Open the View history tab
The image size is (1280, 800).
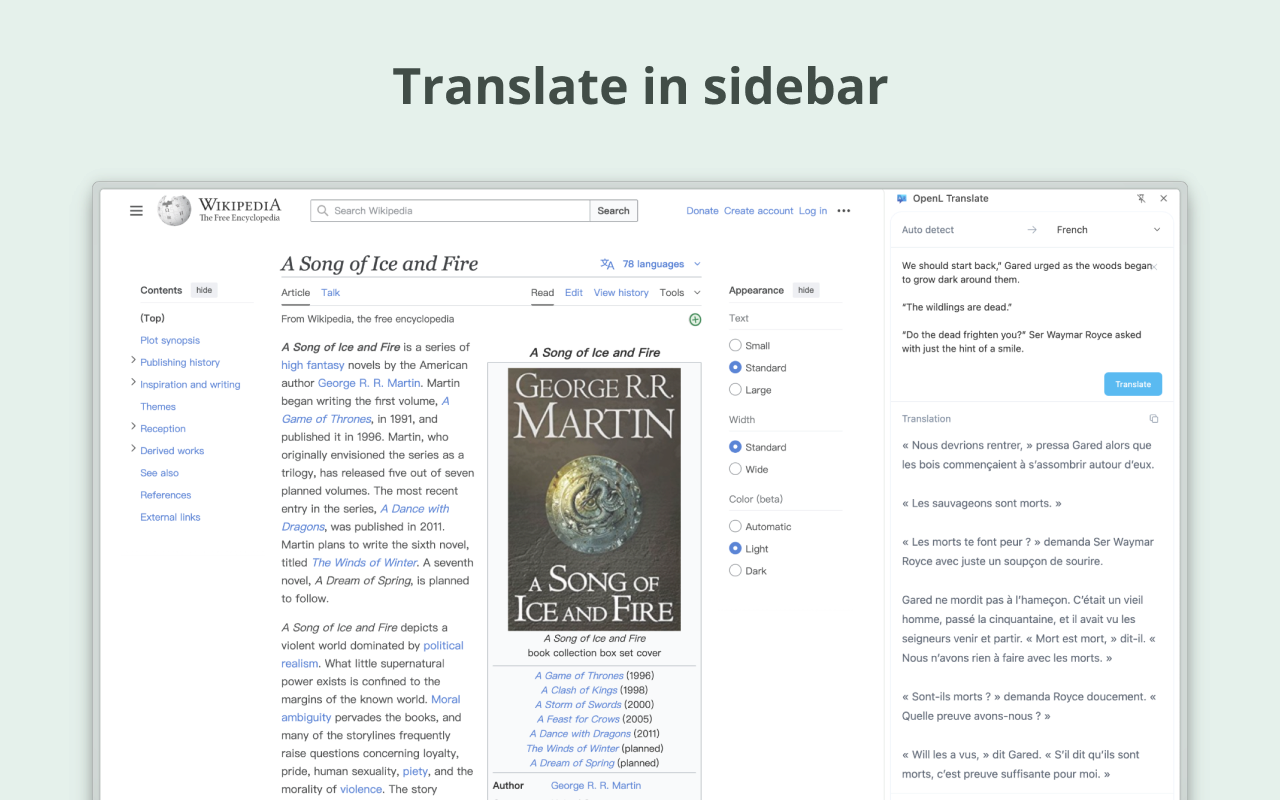click(x=621, y=292)
